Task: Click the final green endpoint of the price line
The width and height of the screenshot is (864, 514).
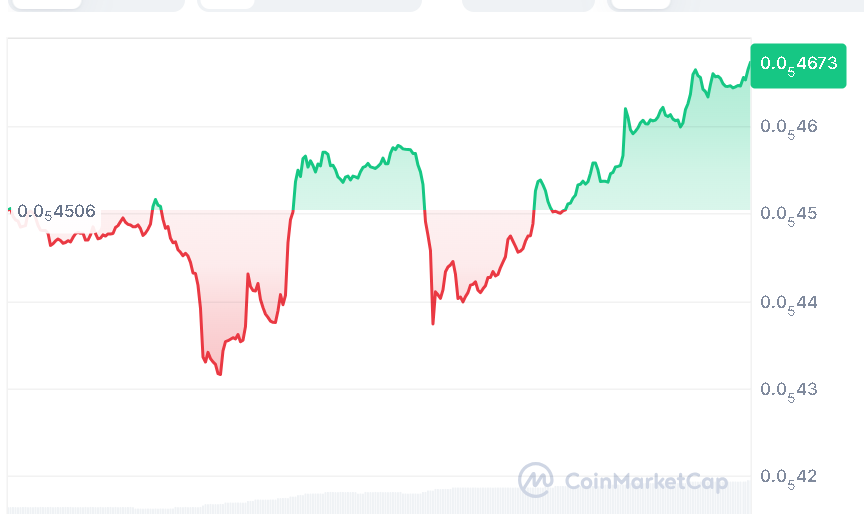Action: (x=749, y=63)
